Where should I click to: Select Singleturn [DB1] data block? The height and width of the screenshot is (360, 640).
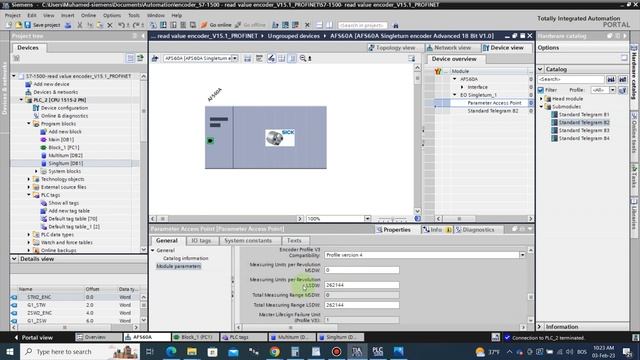(x=65, y=163)
